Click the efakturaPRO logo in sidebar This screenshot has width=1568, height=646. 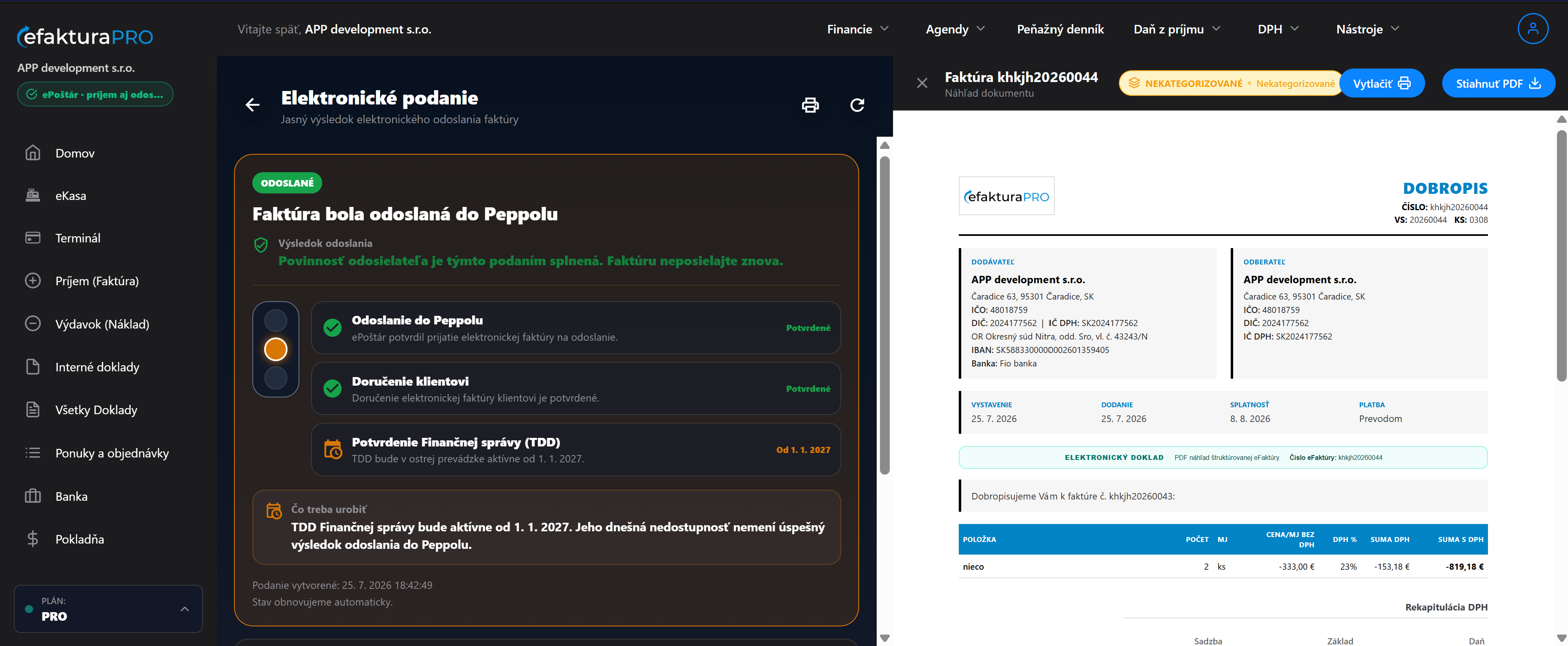point(85,36)
